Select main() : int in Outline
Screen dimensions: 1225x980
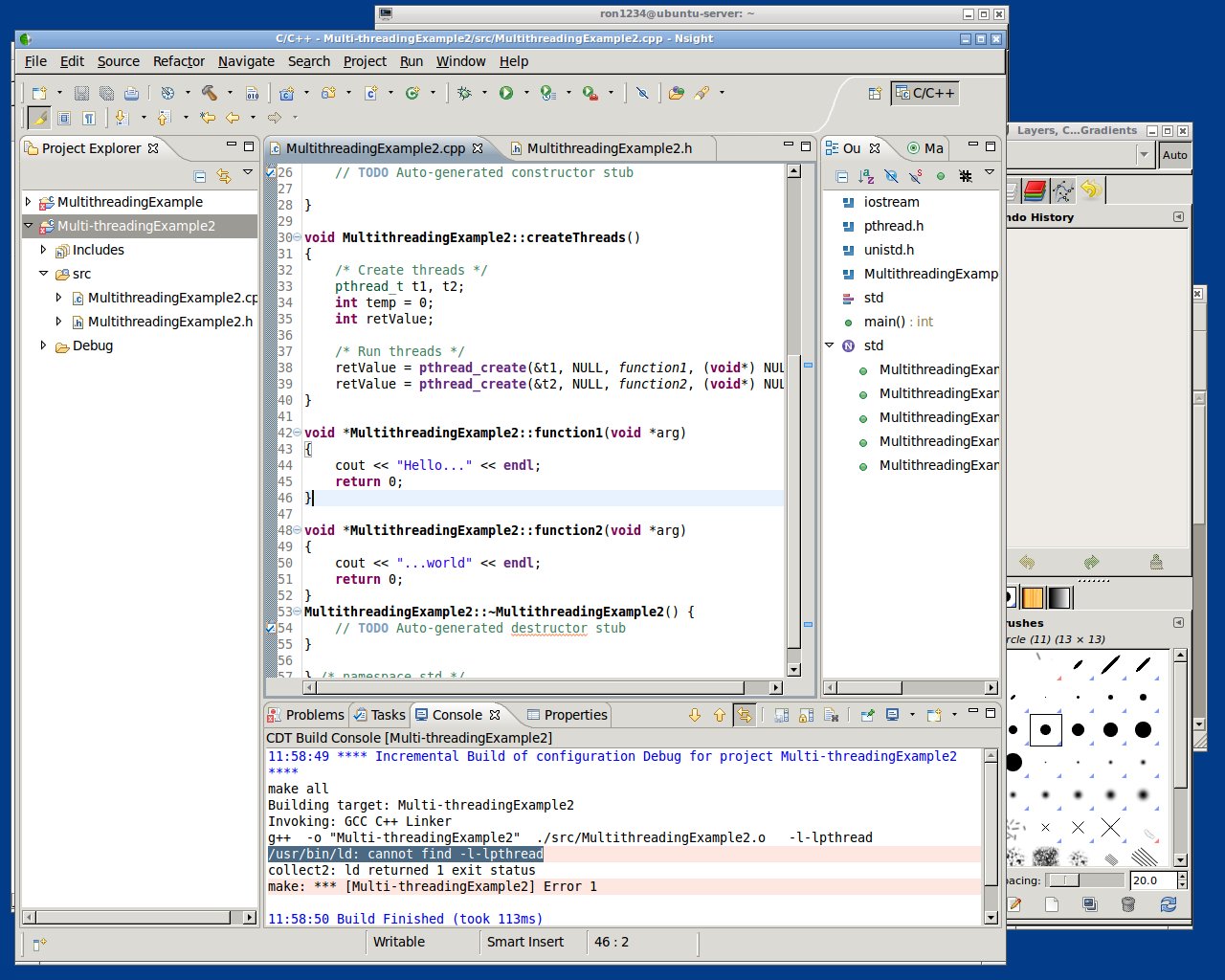click(x=898, y=322)
